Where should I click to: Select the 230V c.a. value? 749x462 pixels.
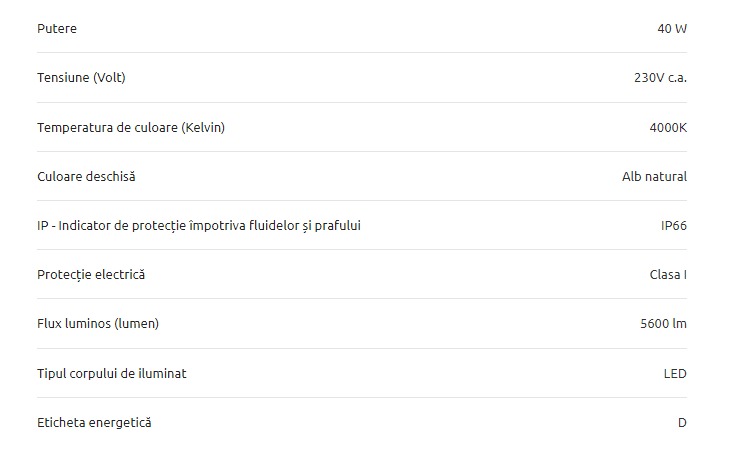660,77
